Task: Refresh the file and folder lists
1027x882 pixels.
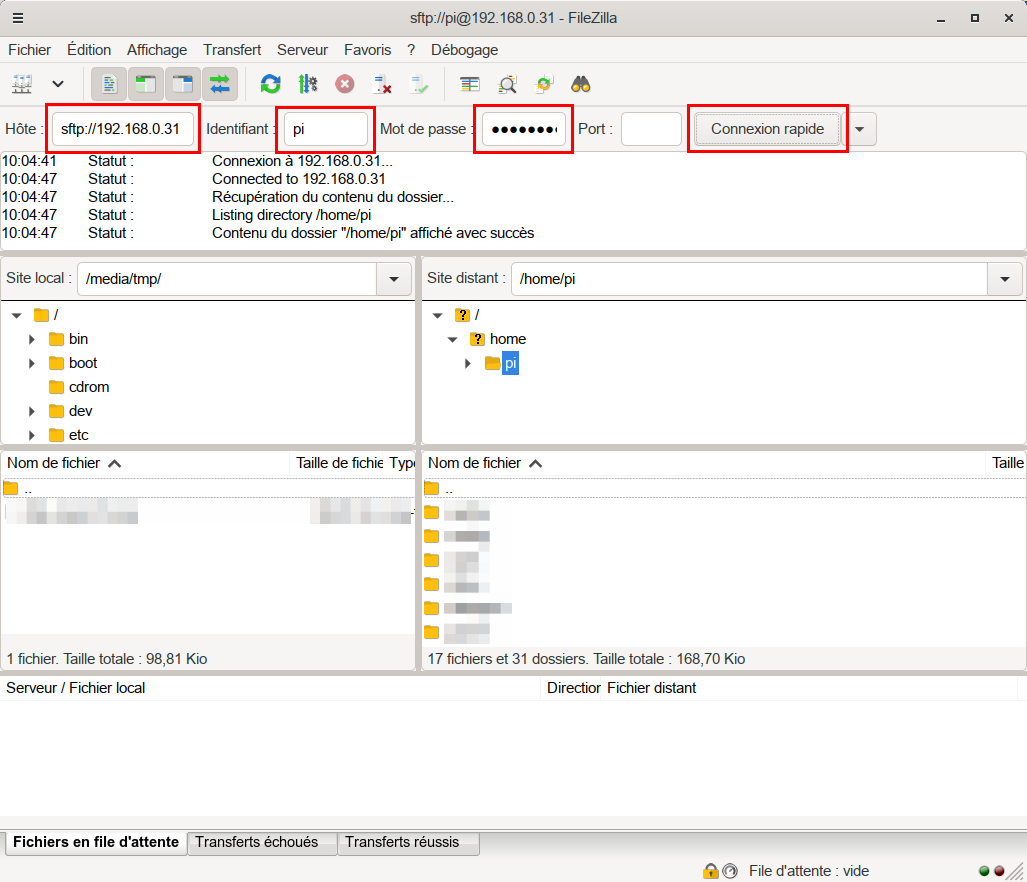Action: coord(270,84)
